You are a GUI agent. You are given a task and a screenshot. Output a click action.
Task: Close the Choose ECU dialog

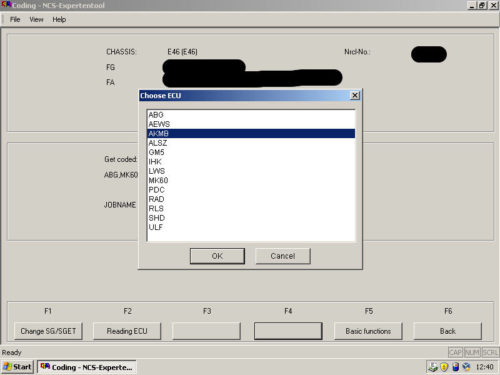pos(355,96)
